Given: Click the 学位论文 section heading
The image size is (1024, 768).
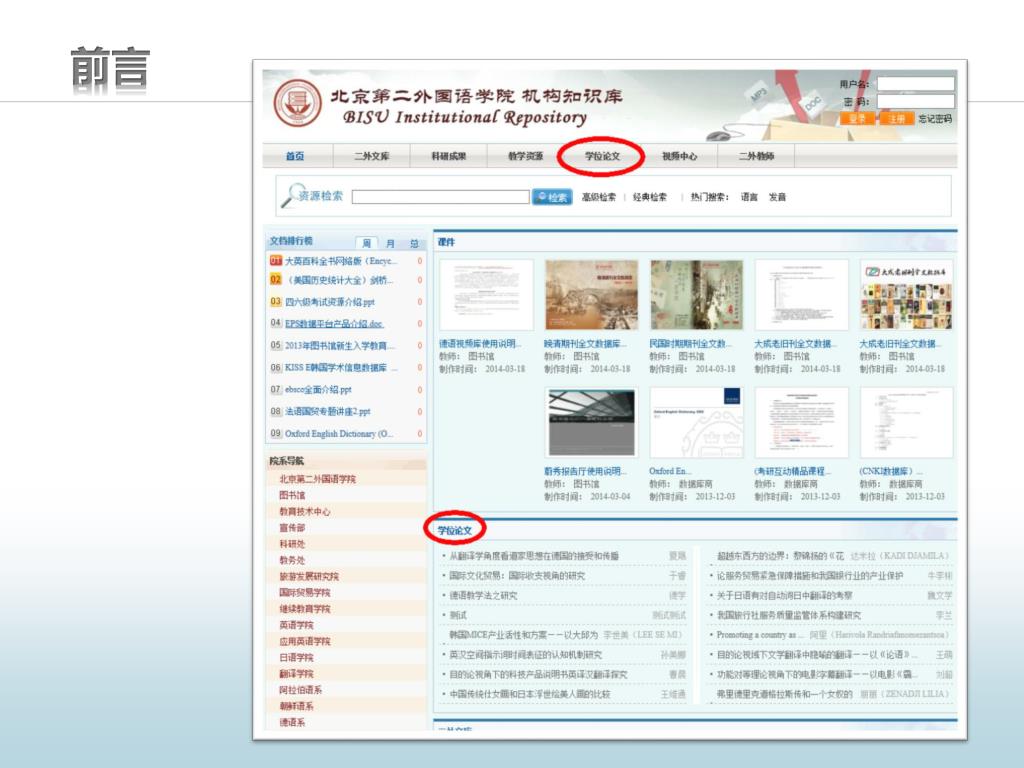Looking at the screenshot, I should click(455, 530).
